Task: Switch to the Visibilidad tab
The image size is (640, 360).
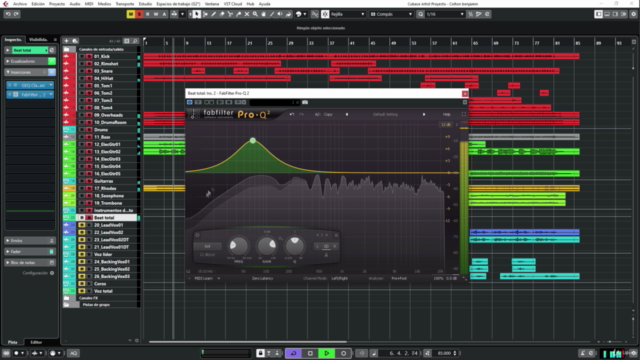Action: pos(38,40)
